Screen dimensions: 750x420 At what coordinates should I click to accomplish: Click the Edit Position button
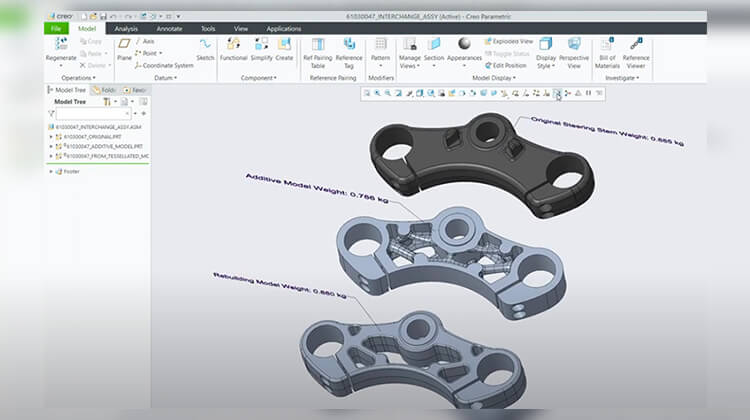511,65
